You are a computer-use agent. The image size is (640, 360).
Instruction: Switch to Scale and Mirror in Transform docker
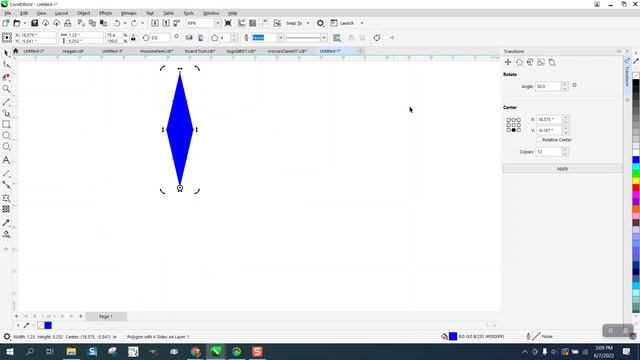(530, 62)
